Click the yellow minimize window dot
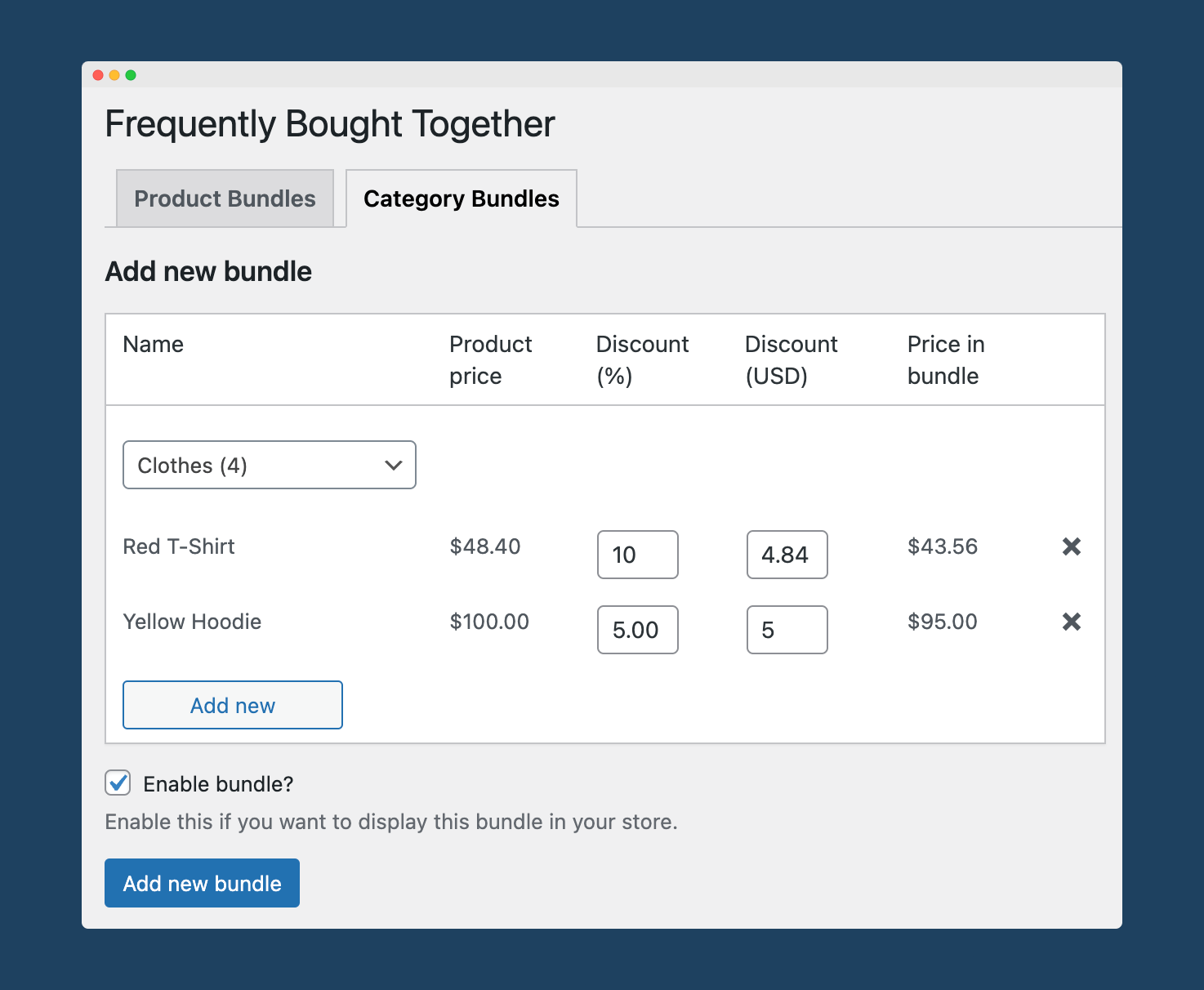This screenshot has width=1204, height=990. tap(114, 75)
